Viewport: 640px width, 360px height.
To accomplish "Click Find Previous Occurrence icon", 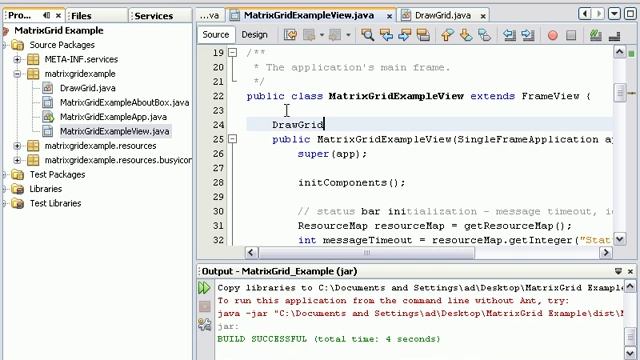I will click(386, 35).
